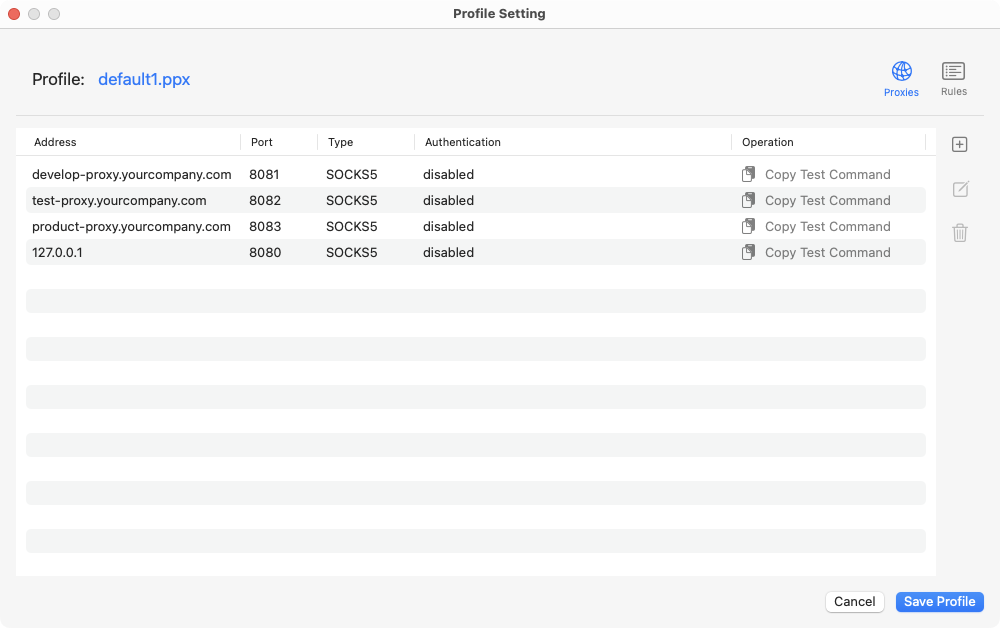Click the delete proxy trash icon
This screenshot has width=1000, height=628.
point(959,233)
